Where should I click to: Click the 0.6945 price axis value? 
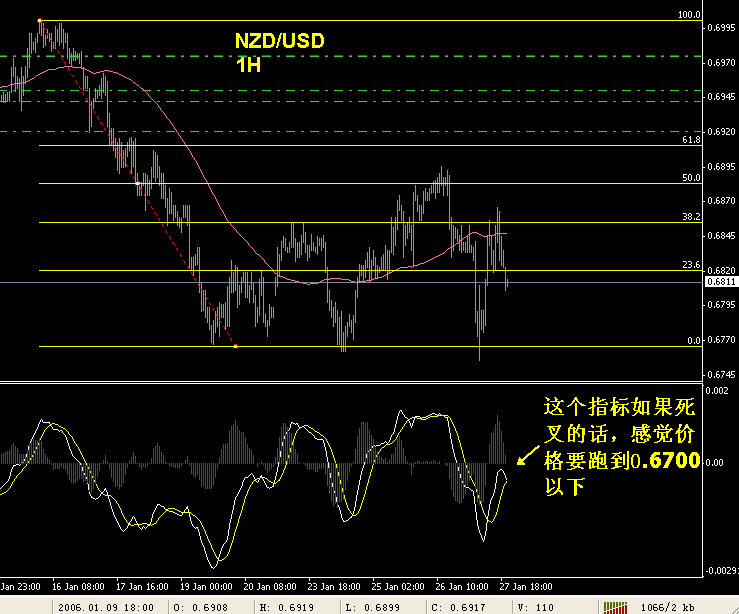(721, 97)
